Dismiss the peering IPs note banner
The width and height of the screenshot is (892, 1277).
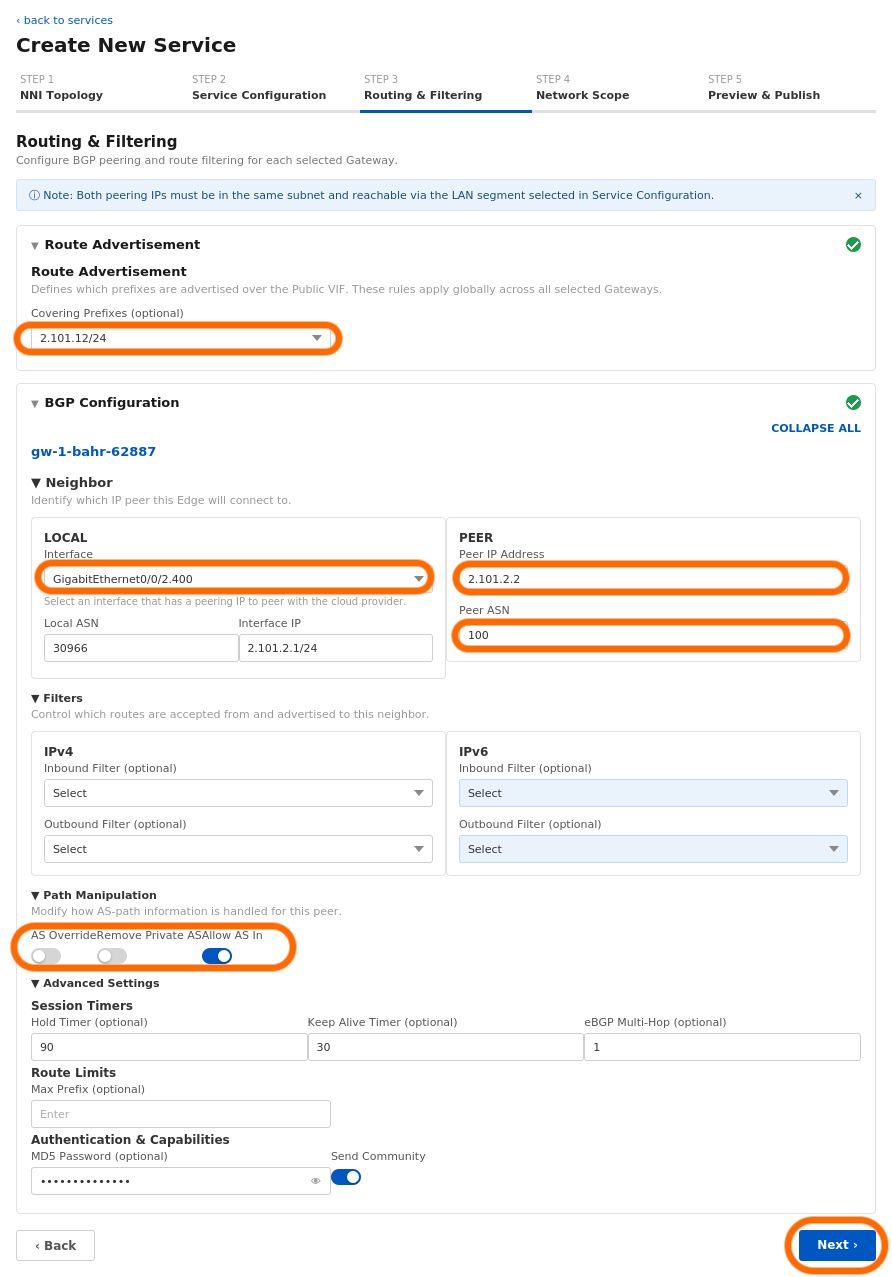point(858,196)
